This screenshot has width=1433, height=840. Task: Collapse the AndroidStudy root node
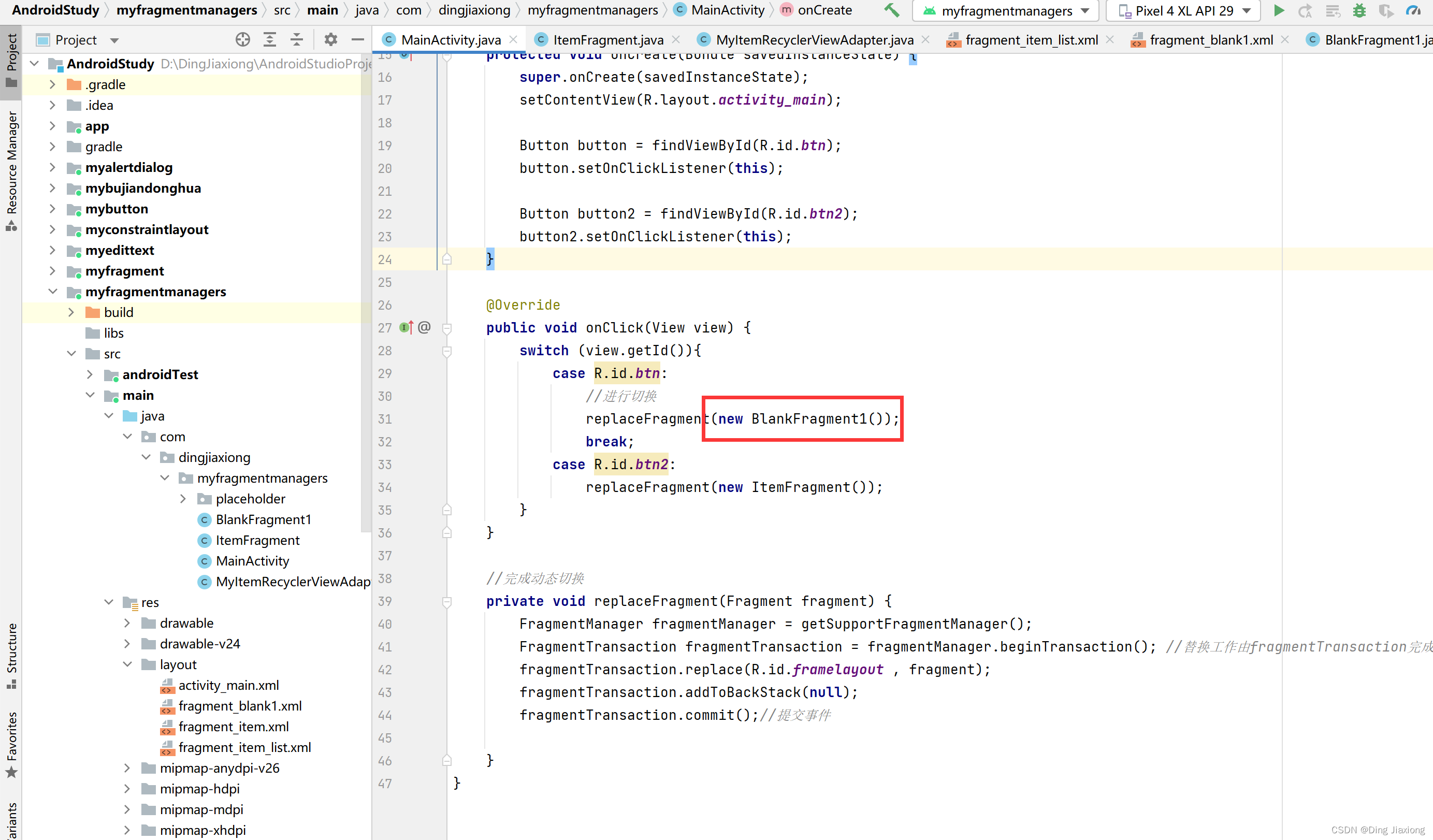pyautogui.click(x=34, y=64)
